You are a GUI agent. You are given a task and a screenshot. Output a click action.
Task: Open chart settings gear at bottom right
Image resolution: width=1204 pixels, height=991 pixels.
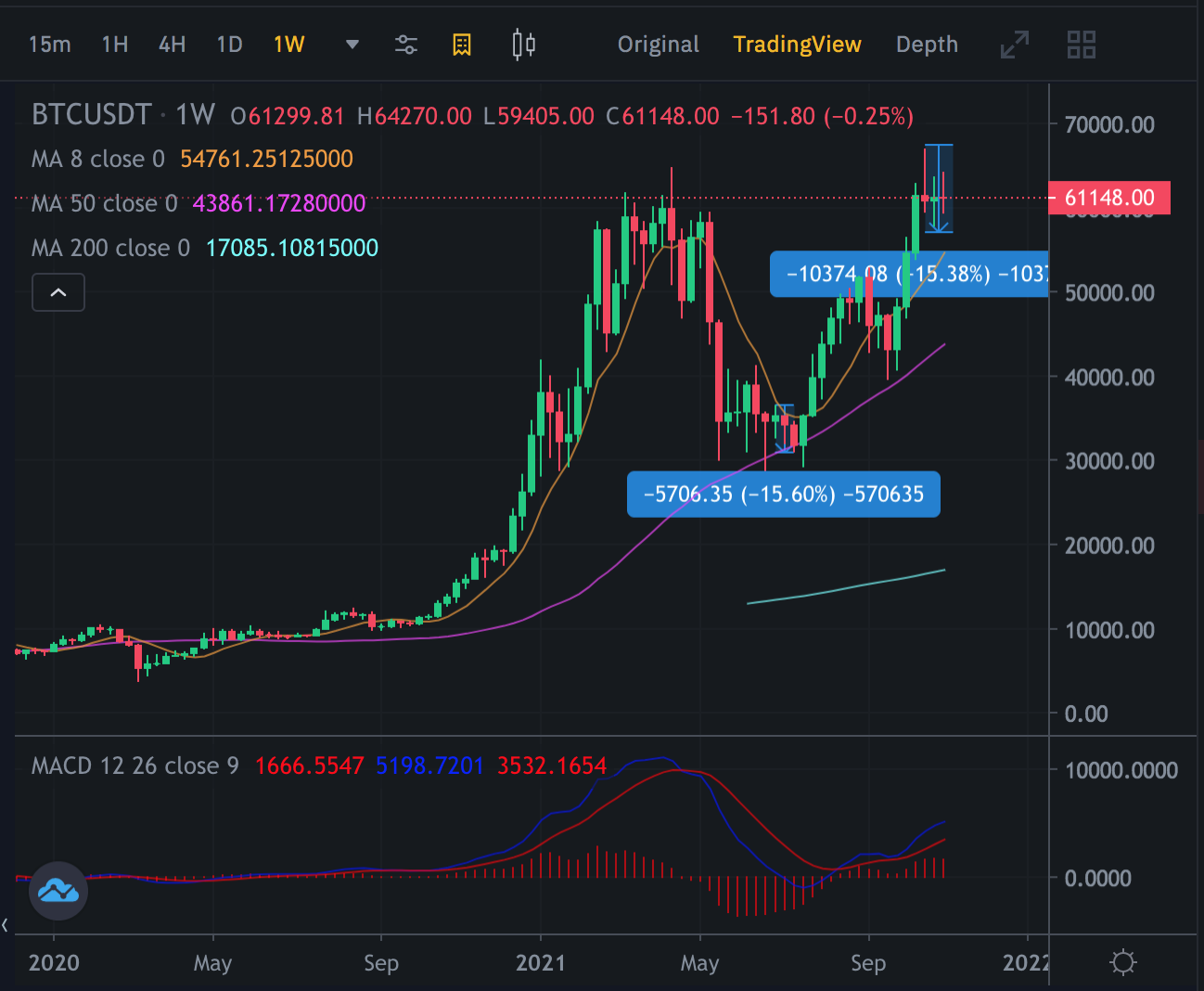tap(1123, 962)
